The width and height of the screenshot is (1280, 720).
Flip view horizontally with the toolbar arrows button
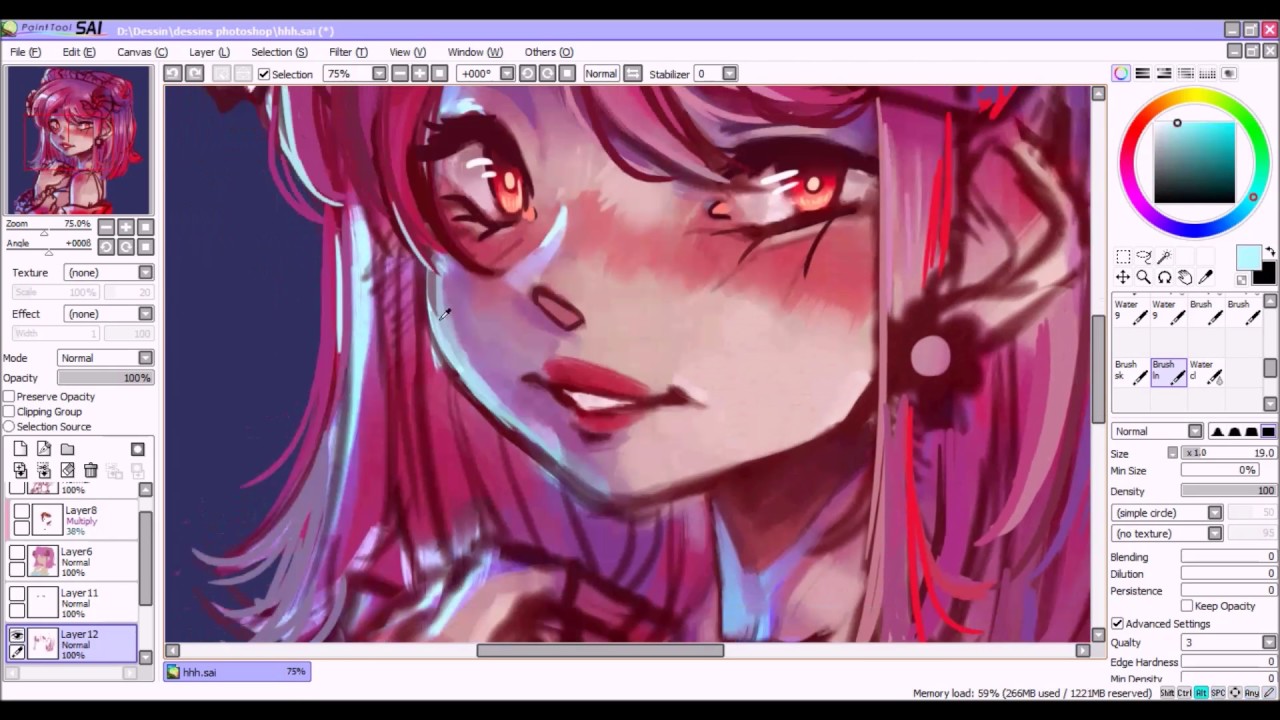(632, 73)
